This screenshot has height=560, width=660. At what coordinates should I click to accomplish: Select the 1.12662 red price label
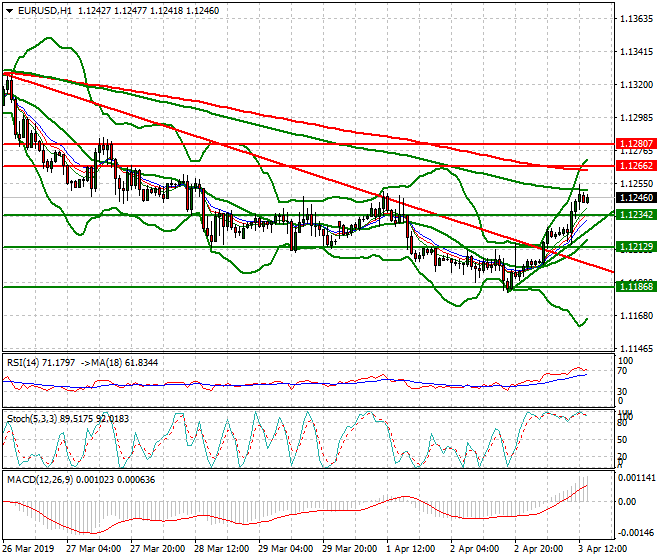point(636,166)
